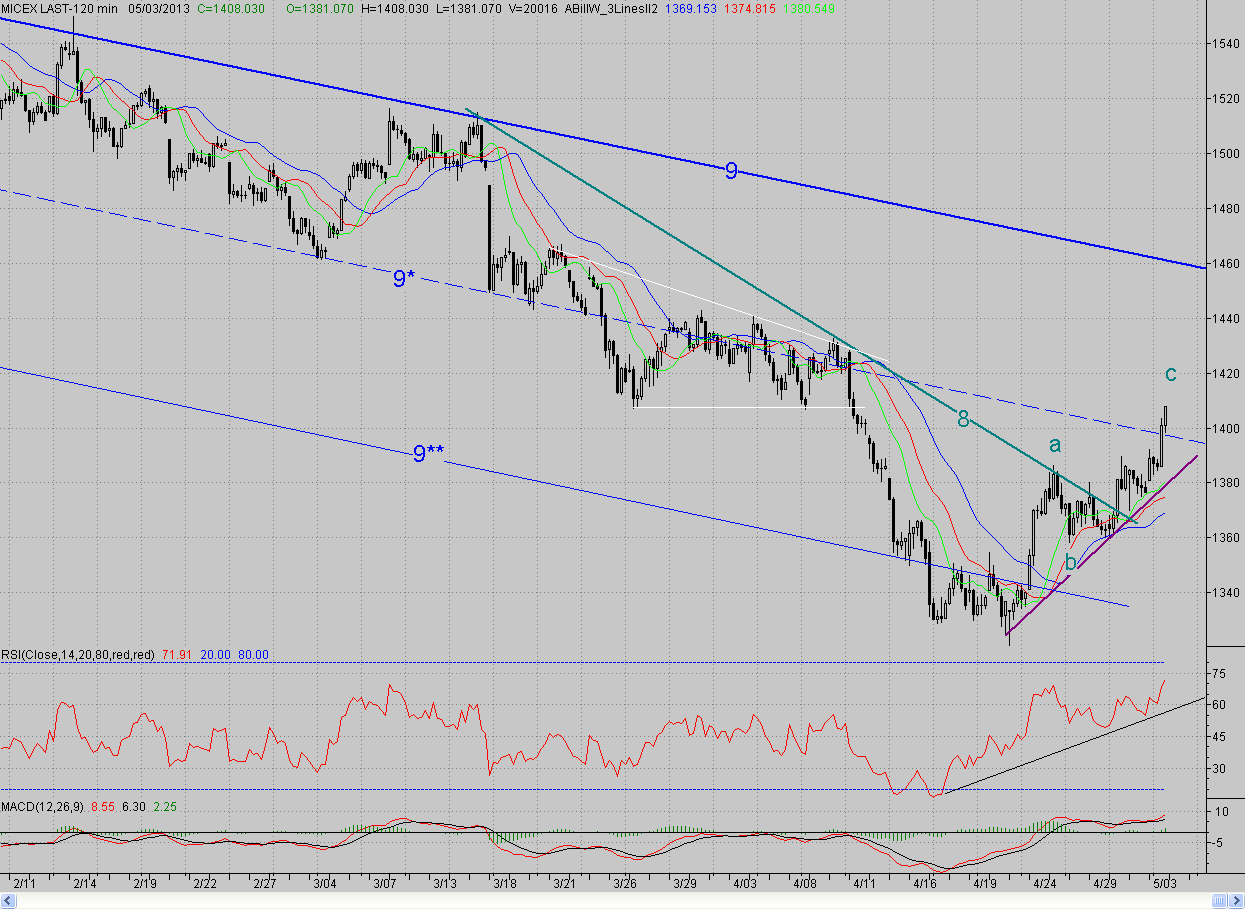
Task: Click the 3/18 date marker on time axis
Action: click(x=504, y=884)
